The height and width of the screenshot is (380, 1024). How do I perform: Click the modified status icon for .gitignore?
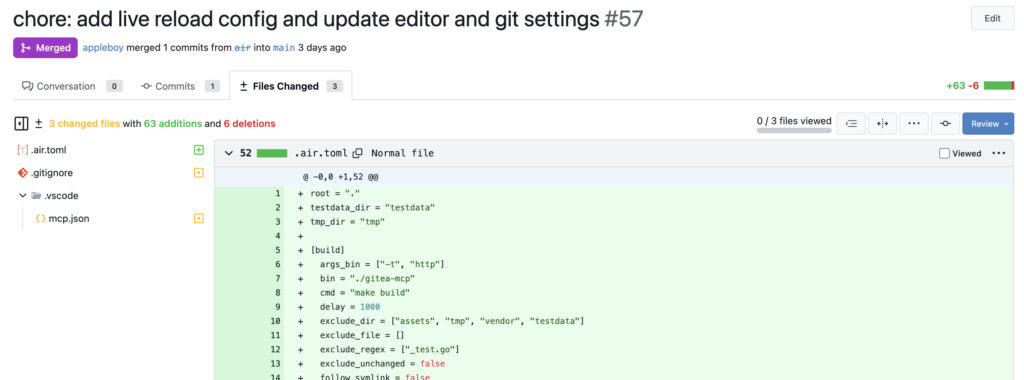coord(199,173)
